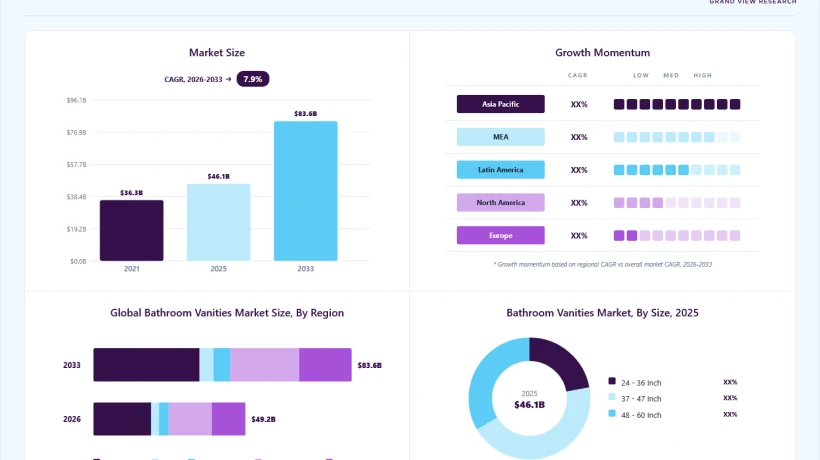Select the 2033 market size bar

[305, 191]
